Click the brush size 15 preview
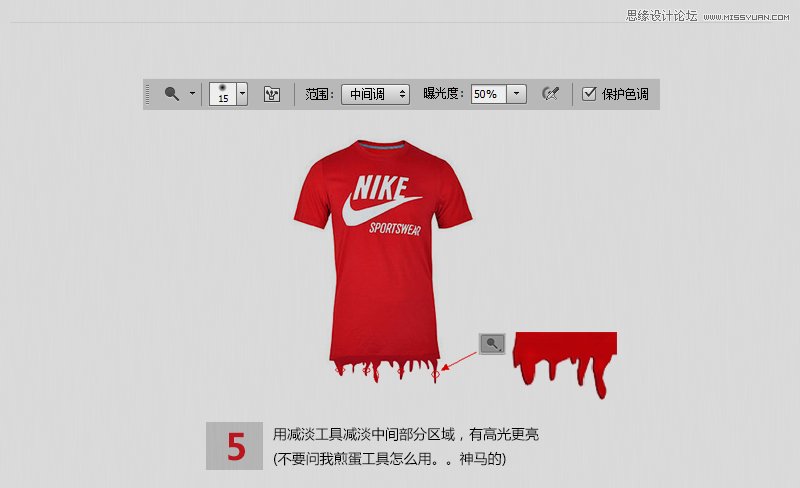Image resolution: width=800 pixels, height=488 pixels. (222, 94)
